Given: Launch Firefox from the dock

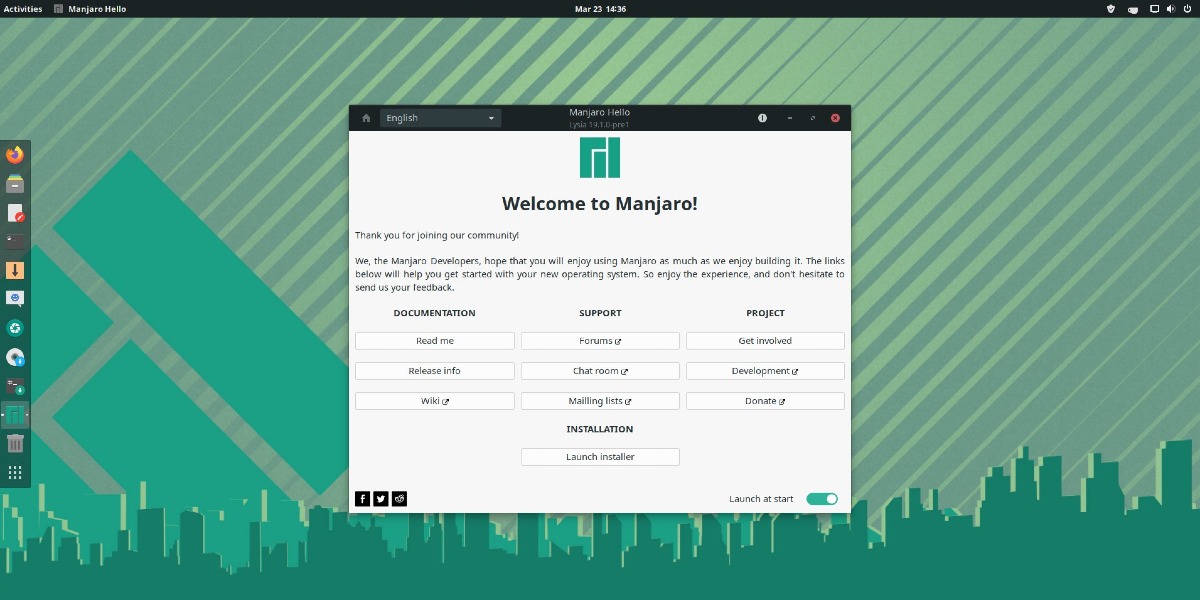Looking at the screenshot, I should 15,154.
